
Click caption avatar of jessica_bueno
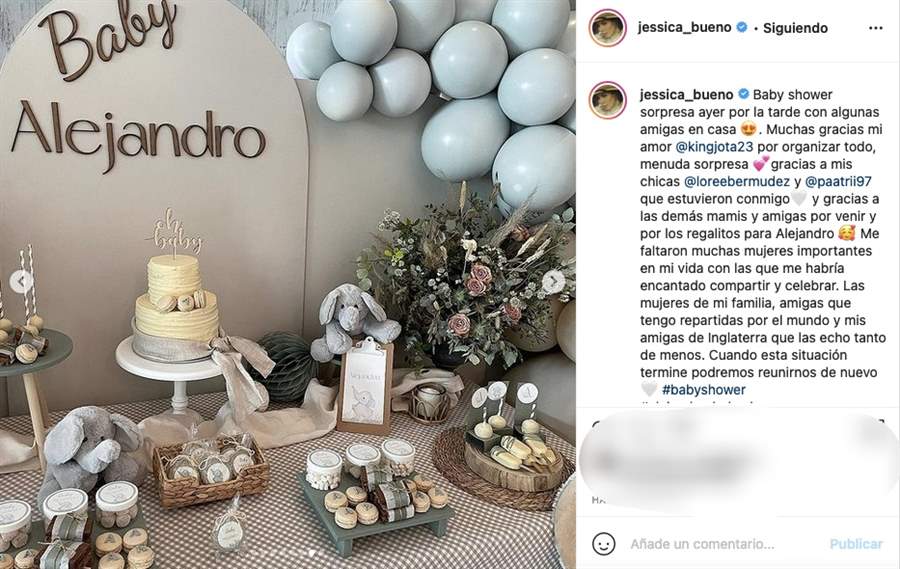tap(607, 100)
